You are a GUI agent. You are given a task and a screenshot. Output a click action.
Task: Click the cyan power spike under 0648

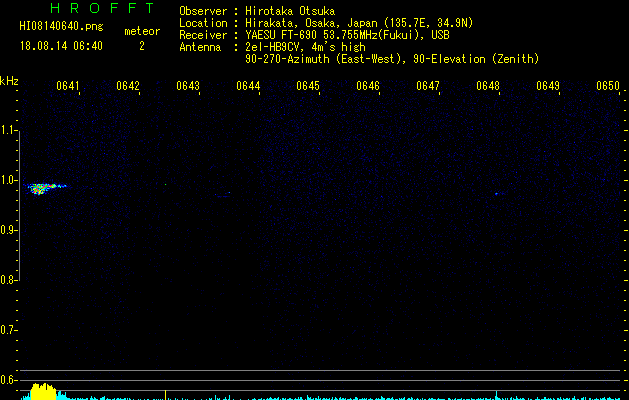tap(497, 395)
